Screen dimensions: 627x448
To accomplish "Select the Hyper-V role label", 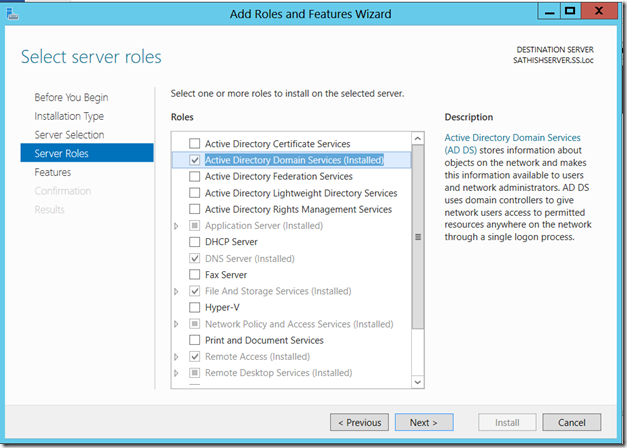I will (x=222, y=307).
